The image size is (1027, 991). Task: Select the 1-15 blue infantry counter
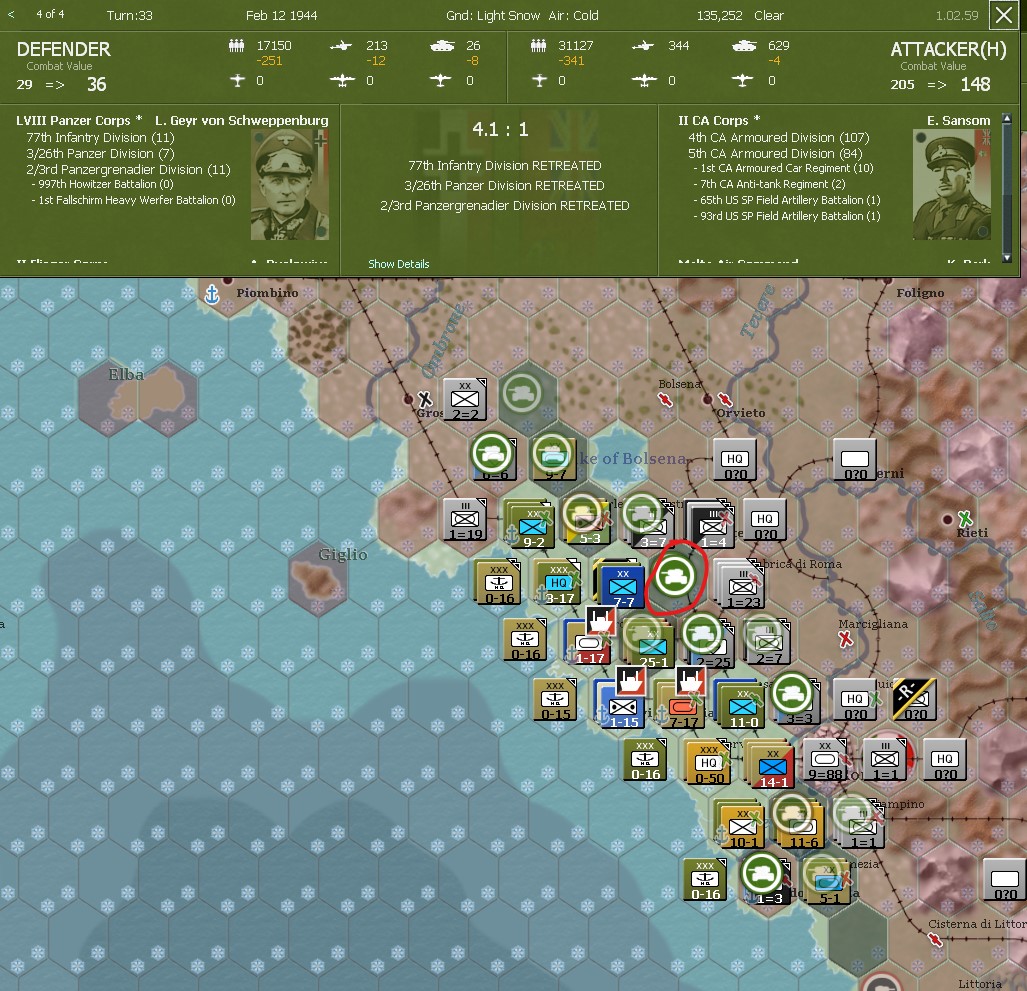pos(622,707)
